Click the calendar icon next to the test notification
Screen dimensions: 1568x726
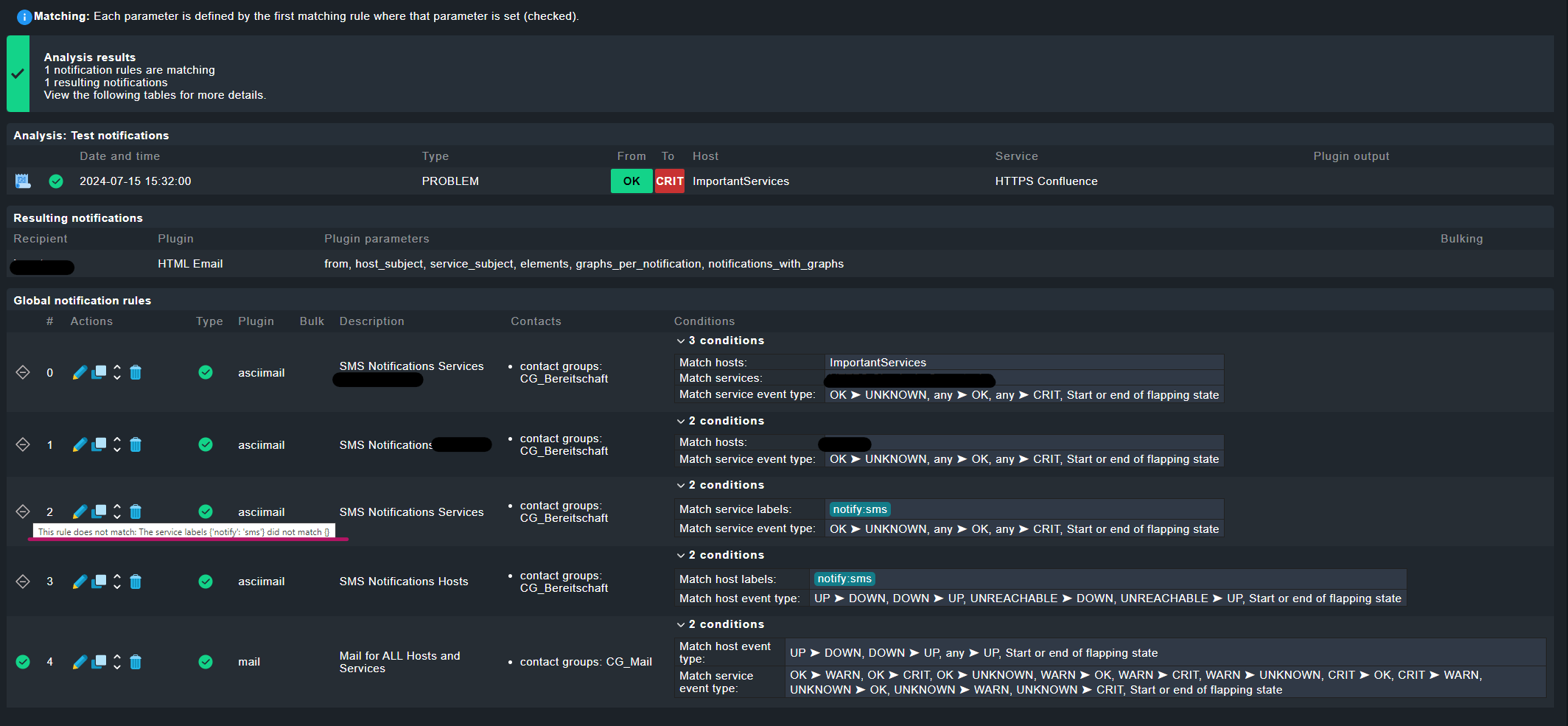click(22, 181)
